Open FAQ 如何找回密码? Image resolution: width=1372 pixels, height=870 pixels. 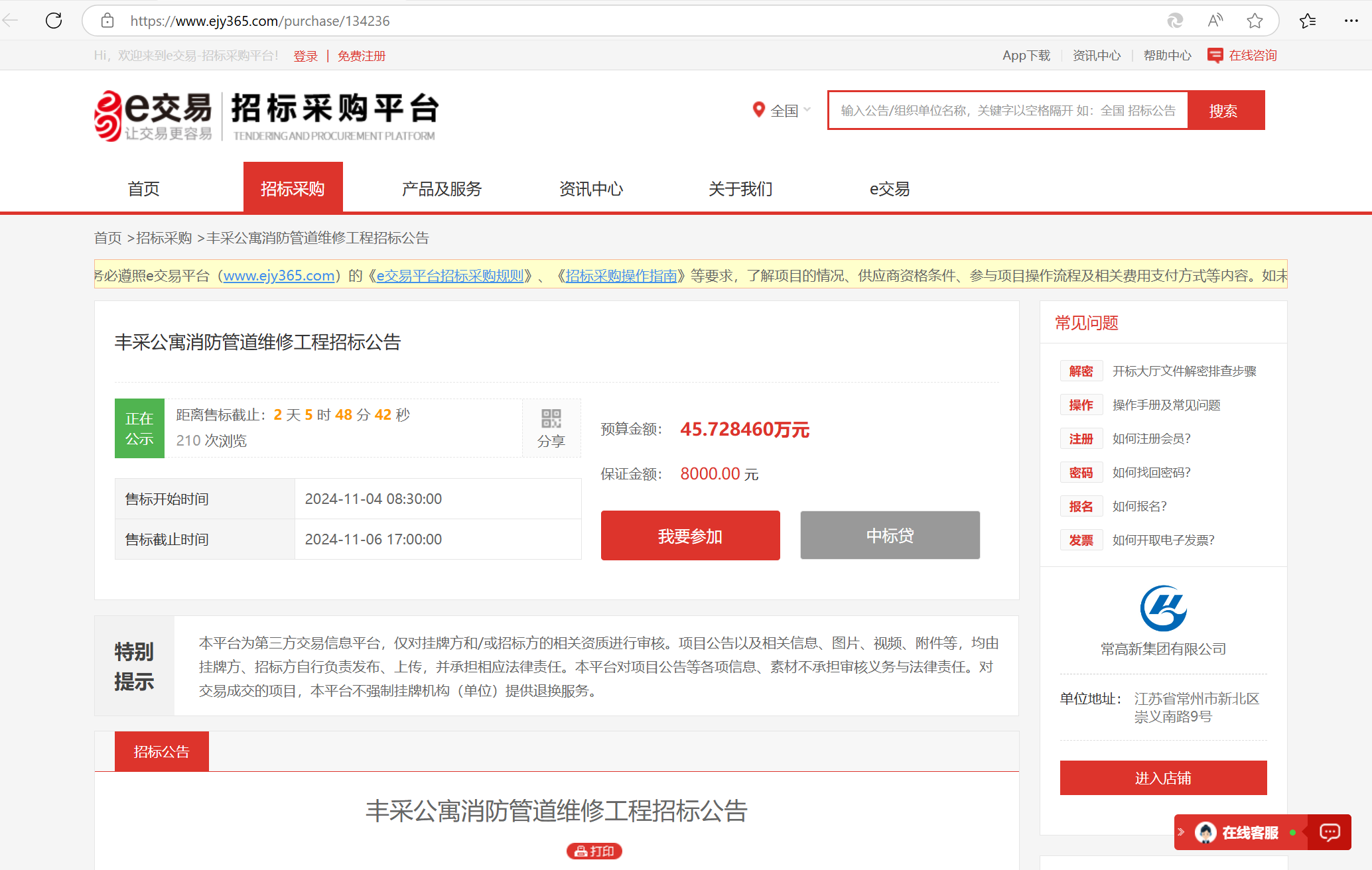tap(1151, 472)
